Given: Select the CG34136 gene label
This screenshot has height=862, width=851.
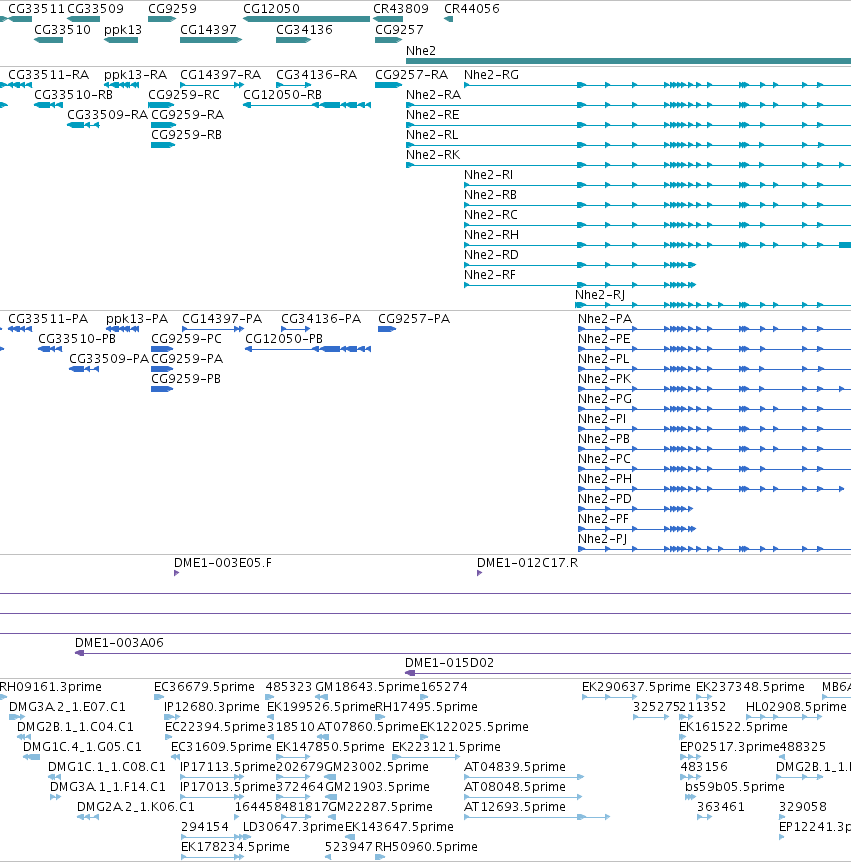Looking at the screenshot, I should tap(304, 30).
